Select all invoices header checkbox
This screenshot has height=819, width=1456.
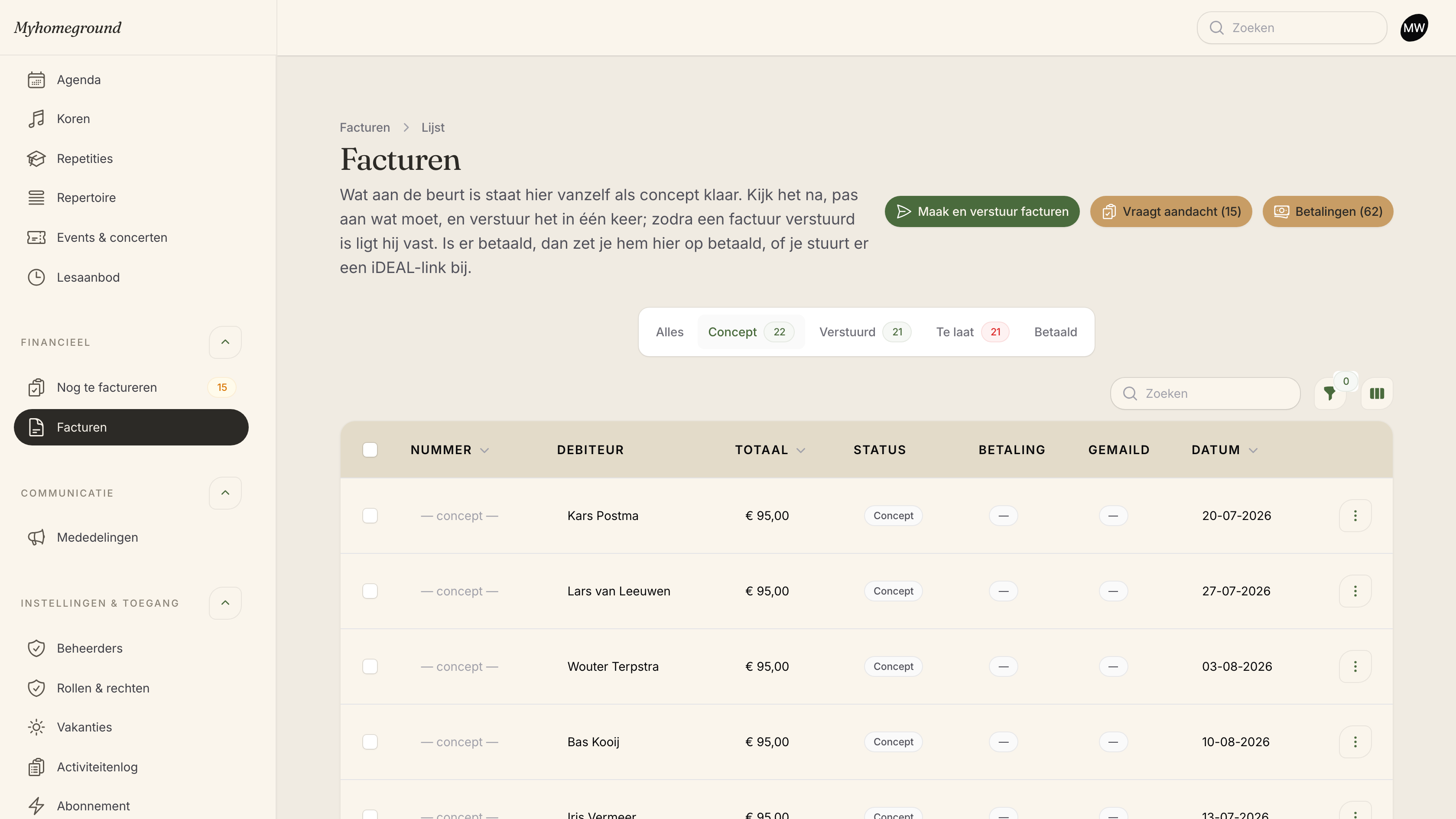click(x=370, y=450)
